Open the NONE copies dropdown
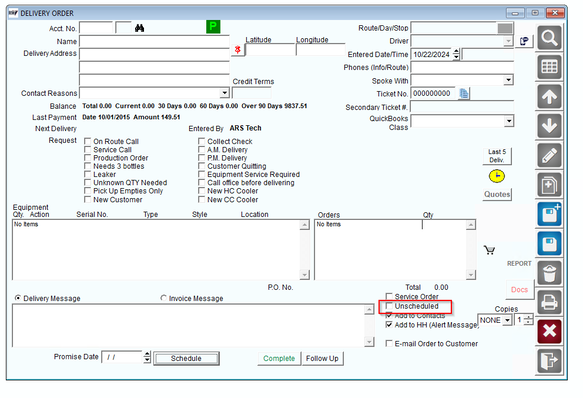 pyautogui.click(x=507, y=320)
